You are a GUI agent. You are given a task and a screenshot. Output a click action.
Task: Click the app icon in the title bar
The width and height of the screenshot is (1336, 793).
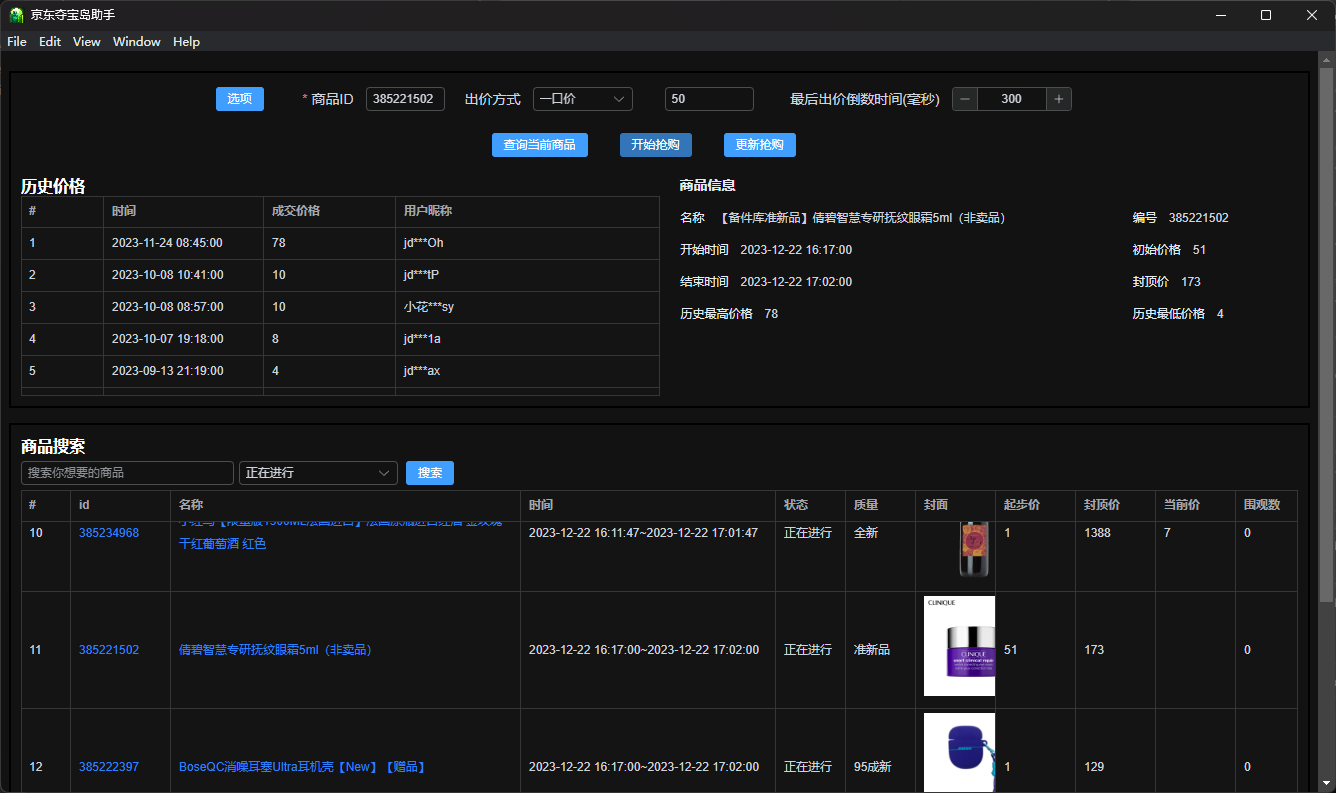[x=16, y=15]
